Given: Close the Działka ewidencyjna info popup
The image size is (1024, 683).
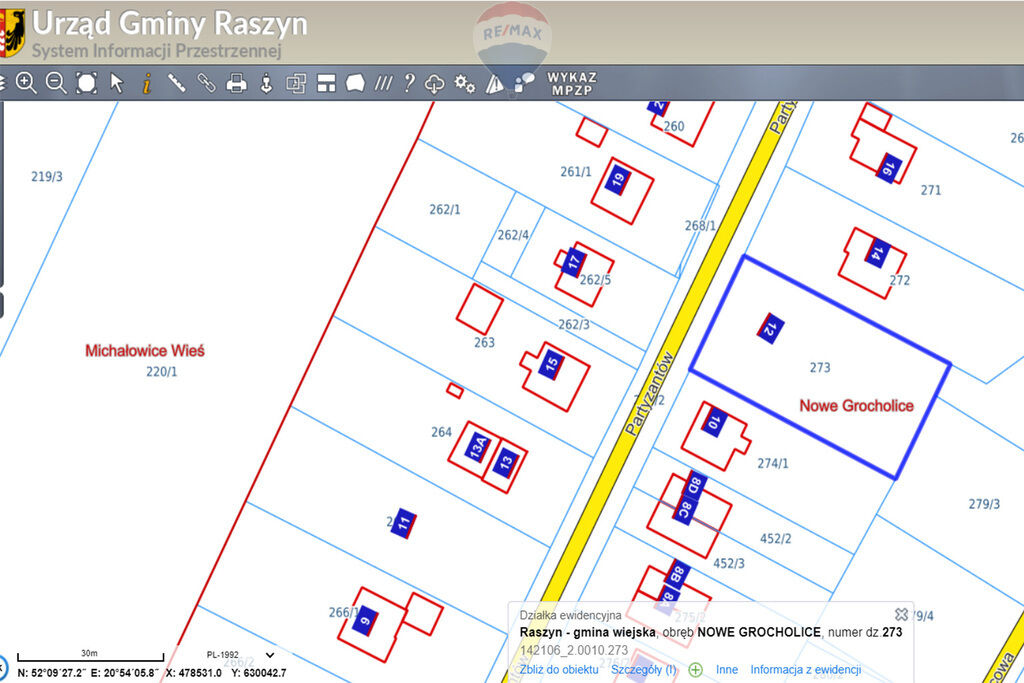Looking at the screenshot, I should coord(901,614).
